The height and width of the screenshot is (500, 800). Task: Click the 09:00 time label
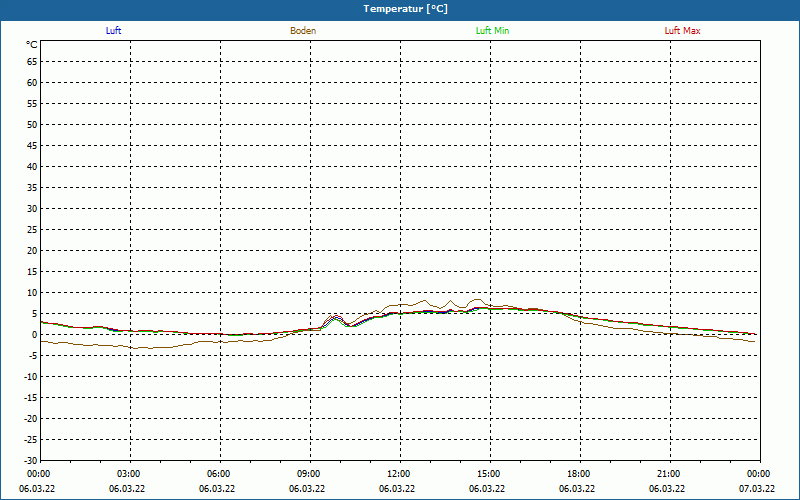coord(309,474)
